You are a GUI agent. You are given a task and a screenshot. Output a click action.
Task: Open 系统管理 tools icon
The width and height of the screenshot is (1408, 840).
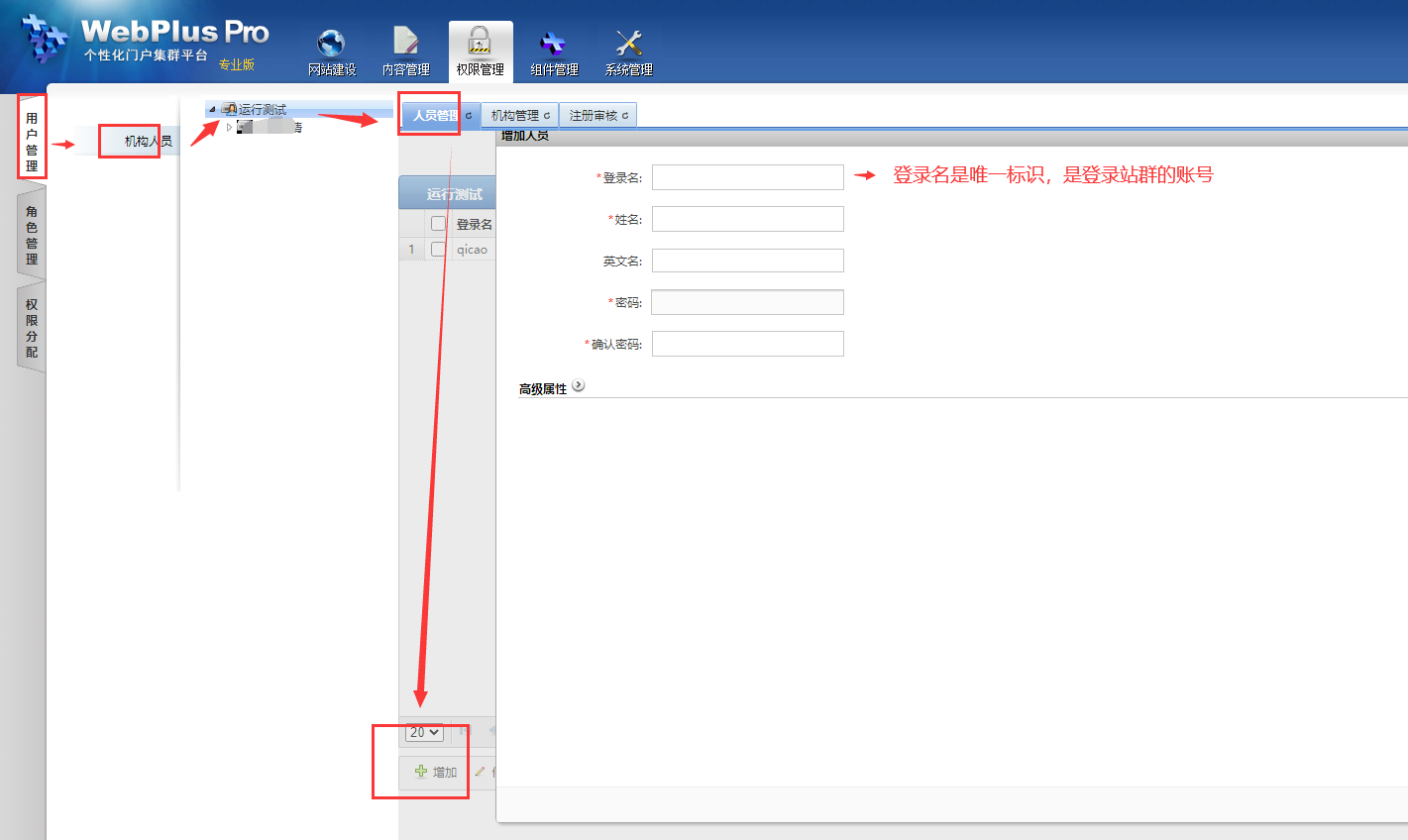pos(628,43)
